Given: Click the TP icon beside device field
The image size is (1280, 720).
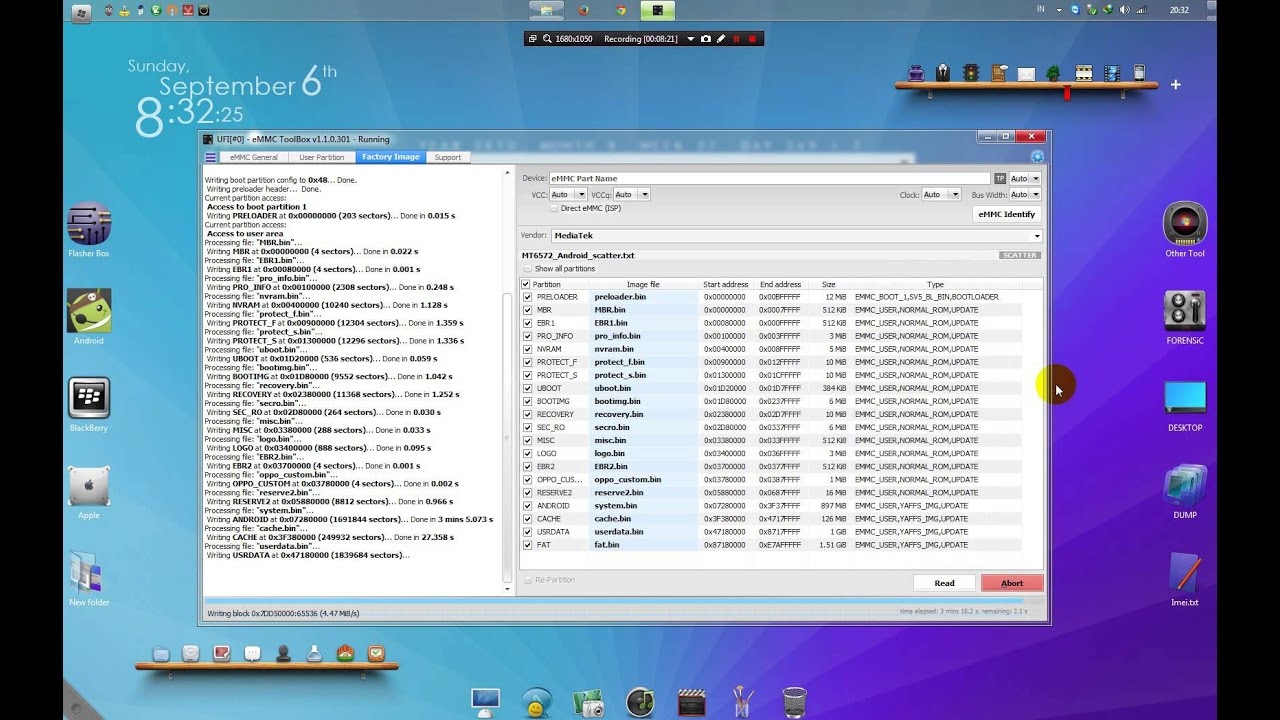Looking at the screenshot, I should (x=999, y=178).
